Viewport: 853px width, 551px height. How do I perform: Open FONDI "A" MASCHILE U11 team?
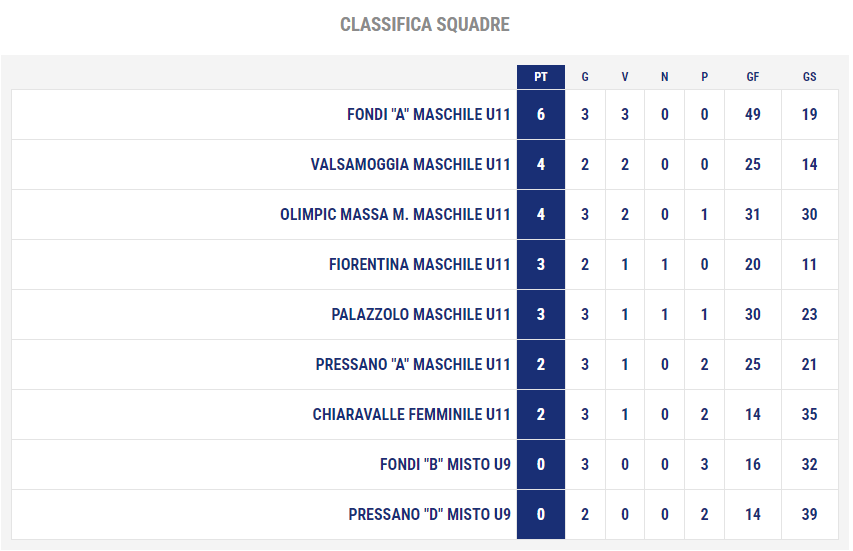429,114
